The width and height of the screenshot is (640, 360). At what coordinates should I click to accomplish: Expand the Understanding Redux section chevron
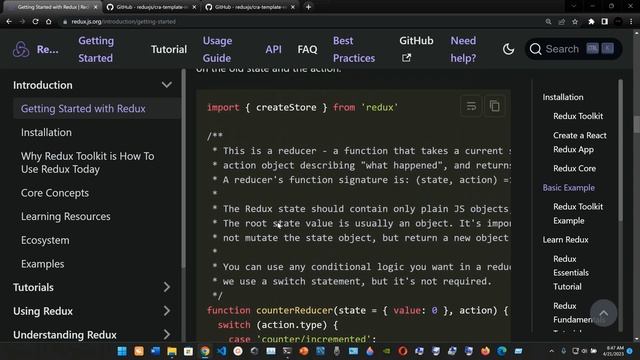tap(167, 335)
